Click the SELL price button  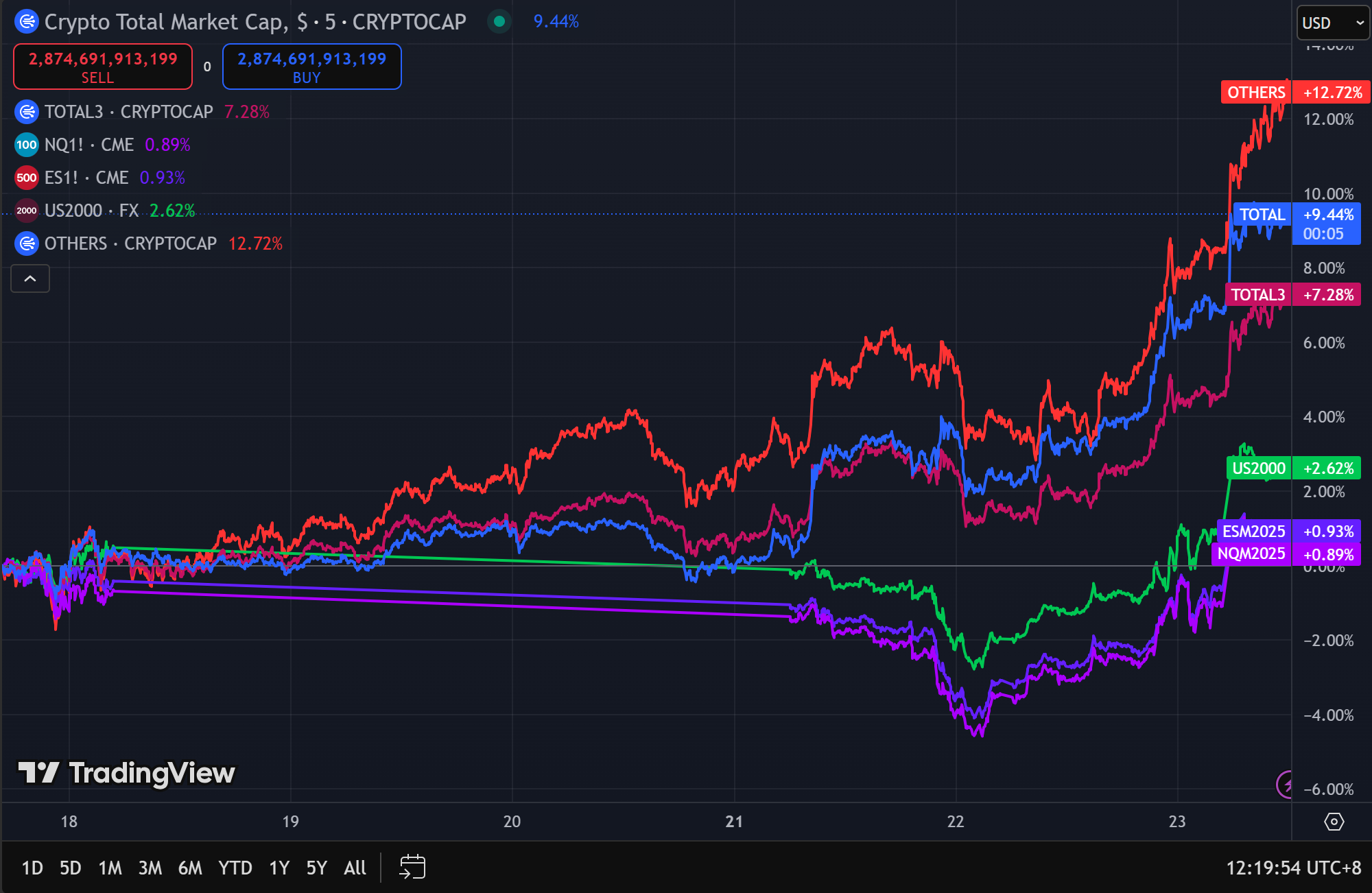[x=103, y=67]
